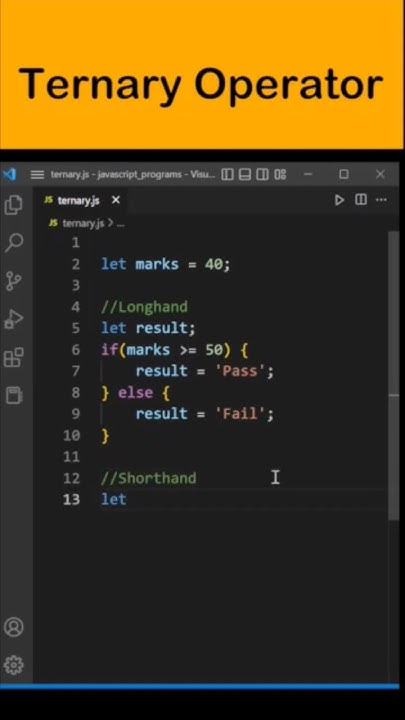The image size is (405, 720).
Task: Open the Search view in activity bar
Action: click(14, 242)
